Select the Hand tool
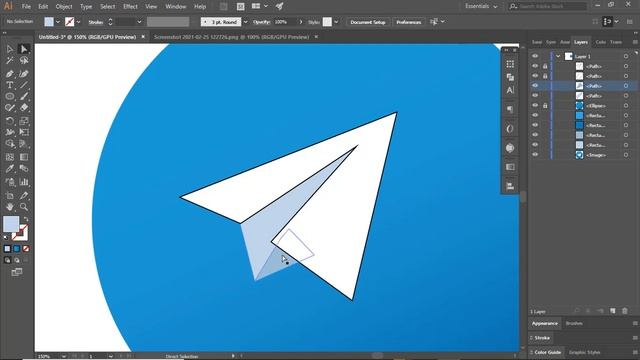 pos(10,207)
